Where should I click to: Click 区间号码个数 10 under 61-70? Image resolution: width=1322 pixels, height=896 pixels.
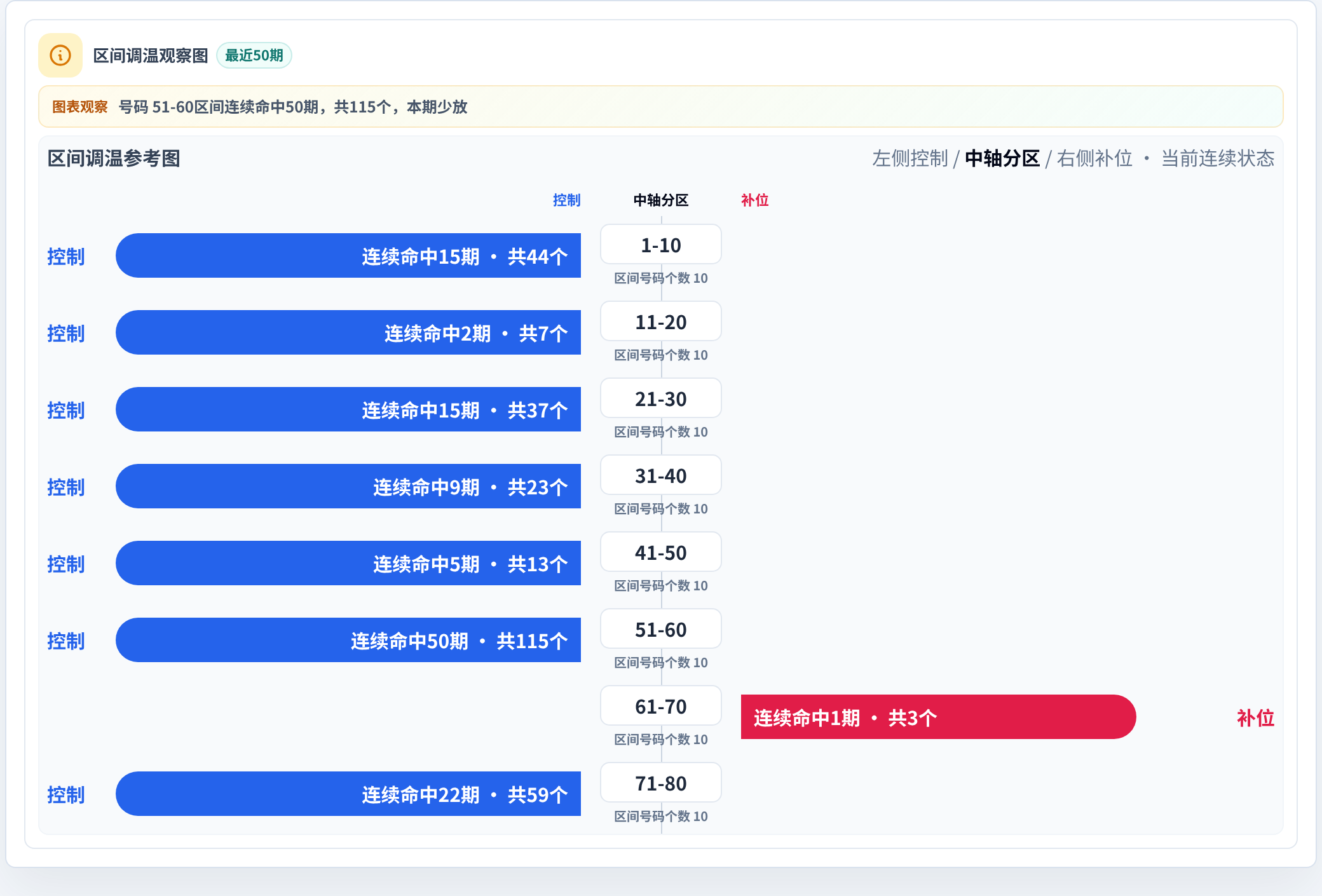tap(661, 739)
